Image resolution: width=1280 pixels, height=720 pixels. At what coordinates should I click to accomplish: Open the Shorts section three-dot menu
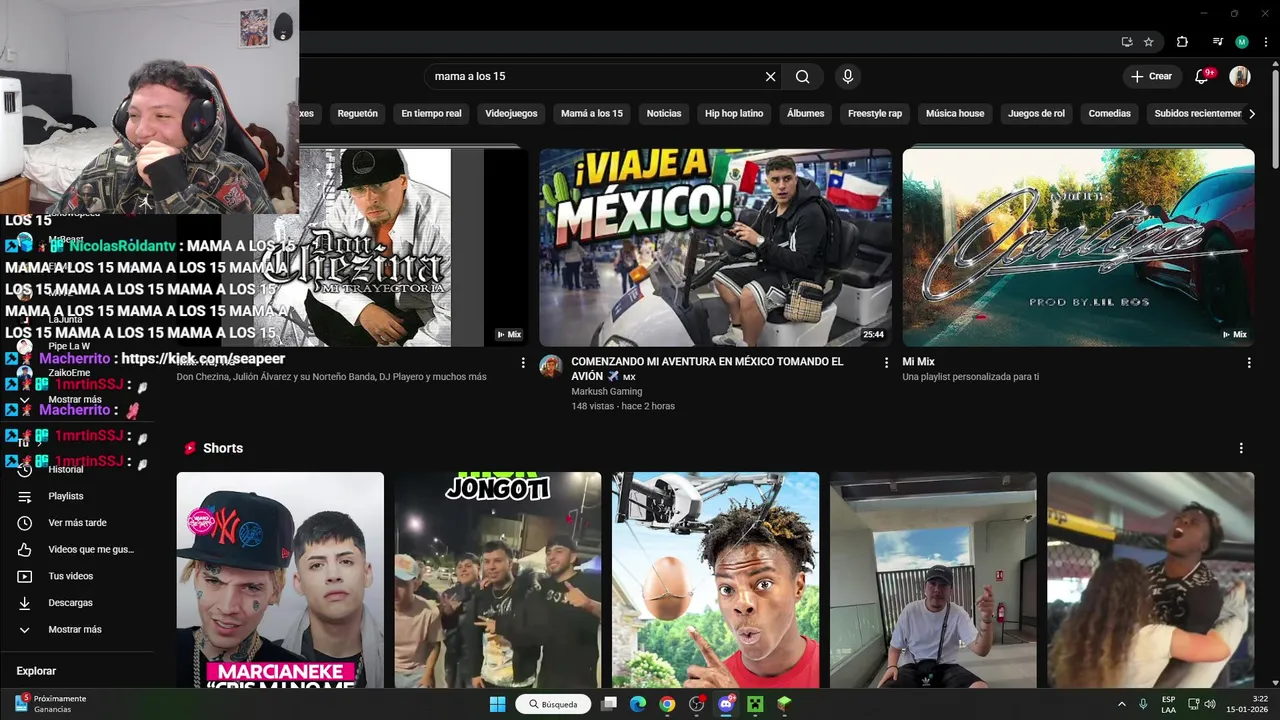[1241, 448]
